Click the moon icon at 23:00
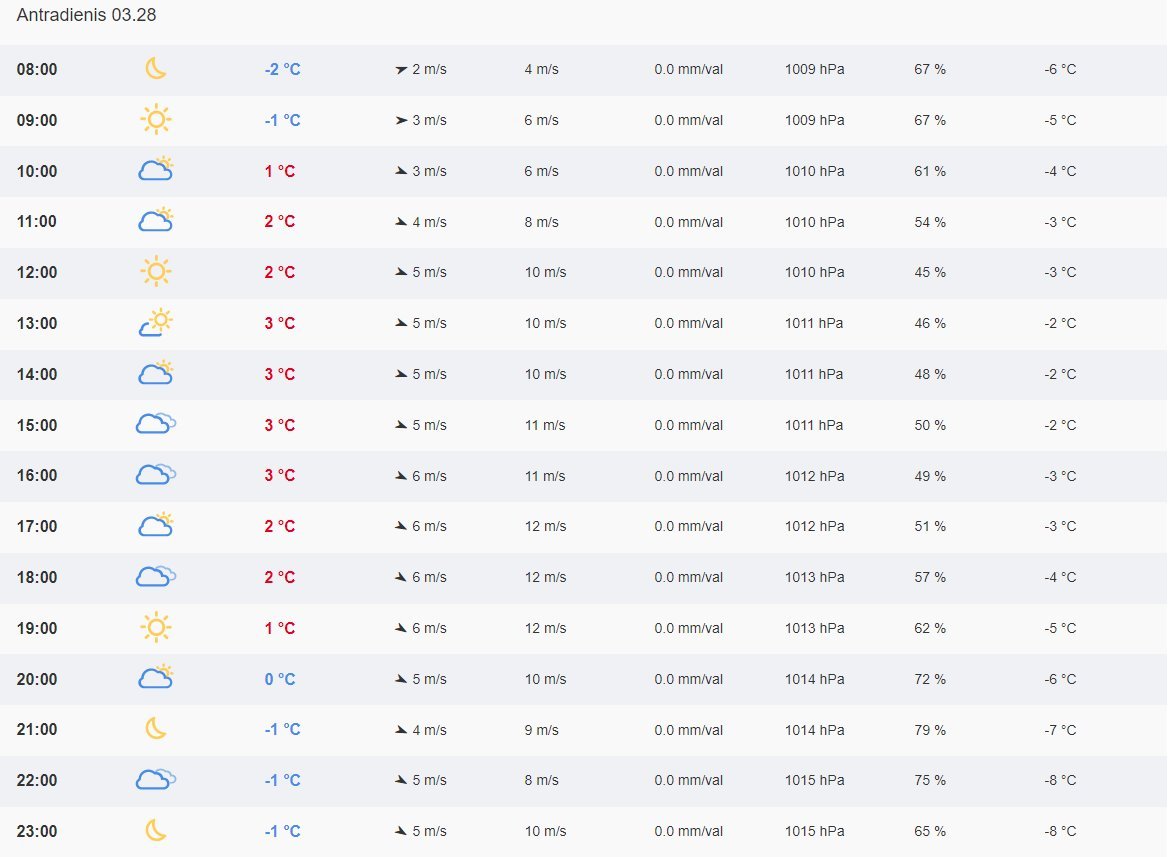Image resolution: width=1169 pixels, height=857 pixels. [x=155, y=830]
